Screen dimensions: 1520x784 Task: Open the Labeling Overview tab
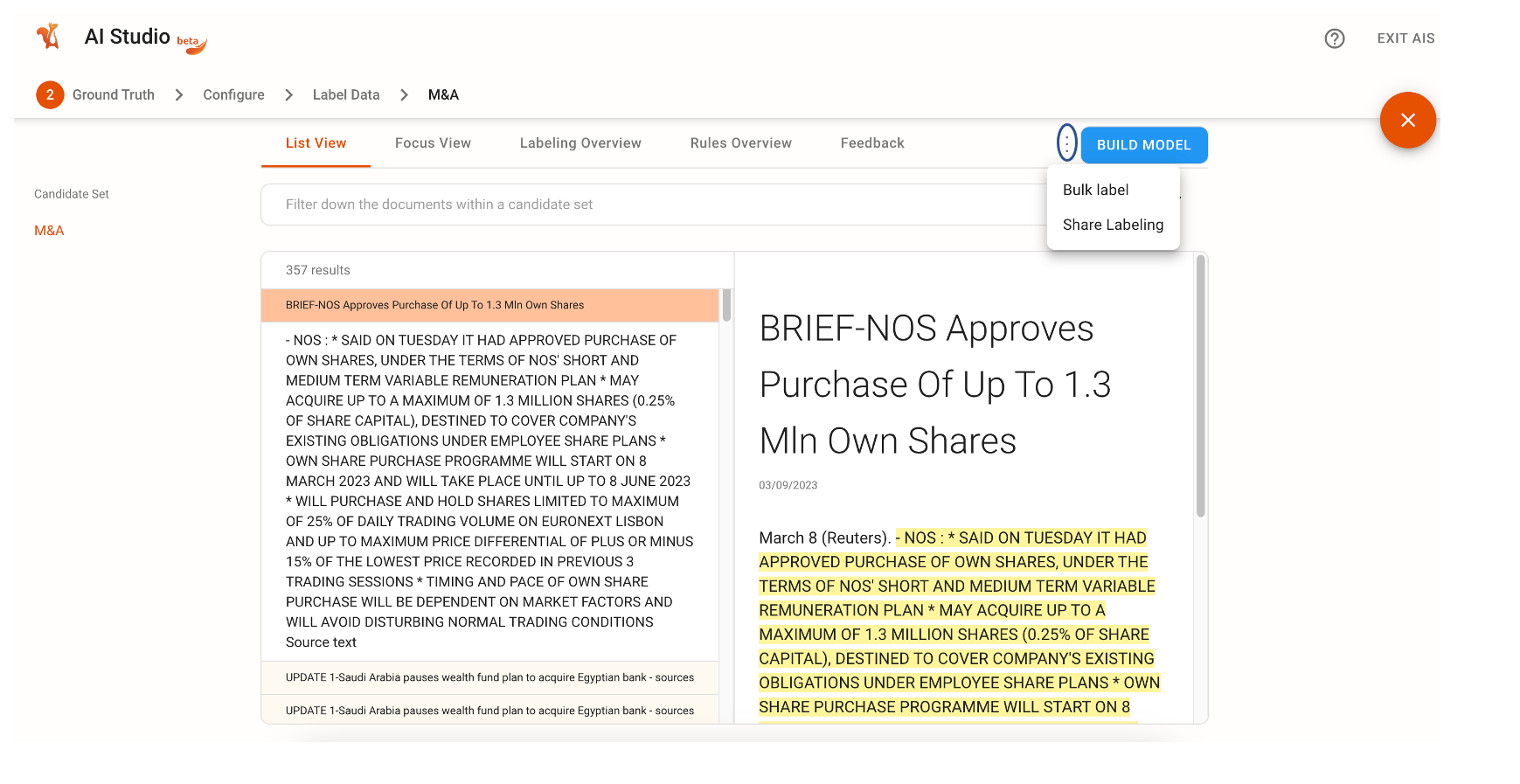click(x=580, y=143)
